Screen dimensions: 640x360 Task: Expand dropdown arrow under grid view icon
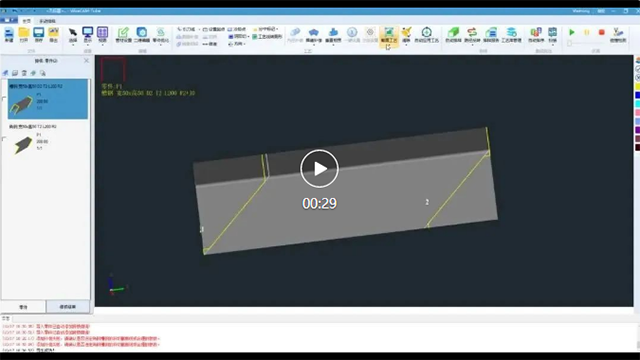coord(102,44)
